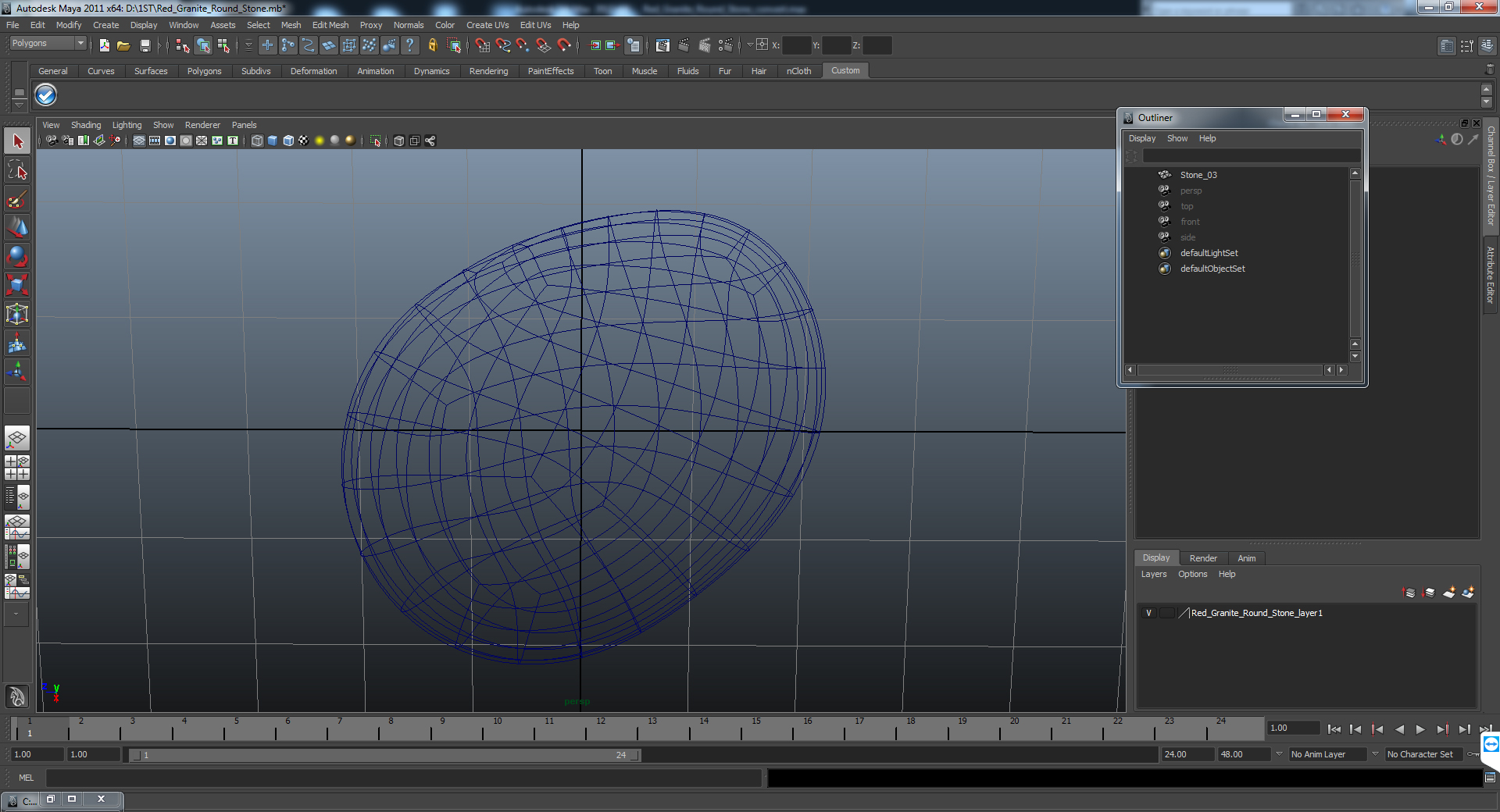Viewport: 1500px width, 812px height.
Task: Switch to the Anim layer tab
Action: pos(1246,558)
